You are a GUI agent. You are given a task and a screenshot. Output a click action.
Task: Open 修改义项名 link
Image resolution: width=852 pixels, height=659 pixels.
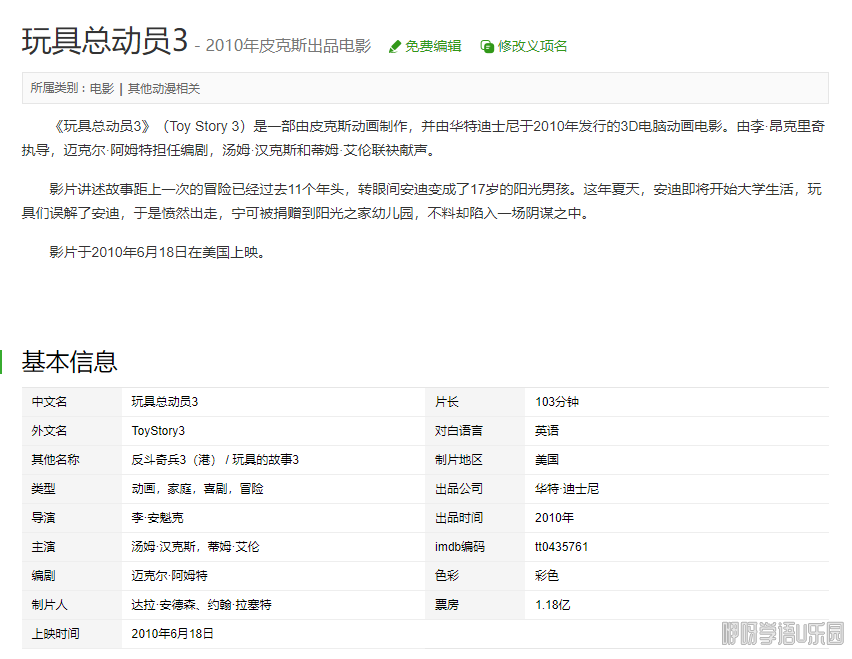532,46
